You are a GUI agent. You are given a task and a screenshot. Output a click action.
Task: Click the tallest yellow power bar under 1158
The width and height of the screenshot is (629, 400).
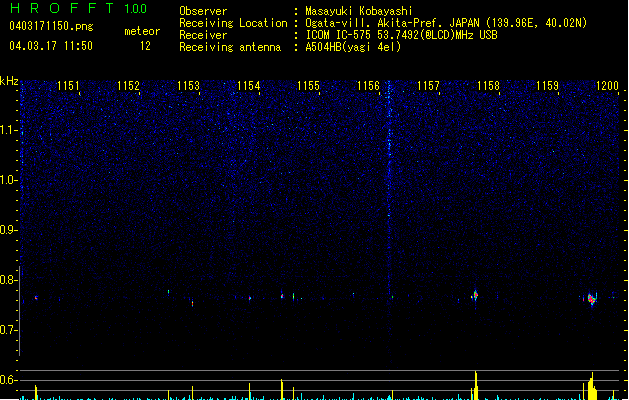tap(476, 385)
